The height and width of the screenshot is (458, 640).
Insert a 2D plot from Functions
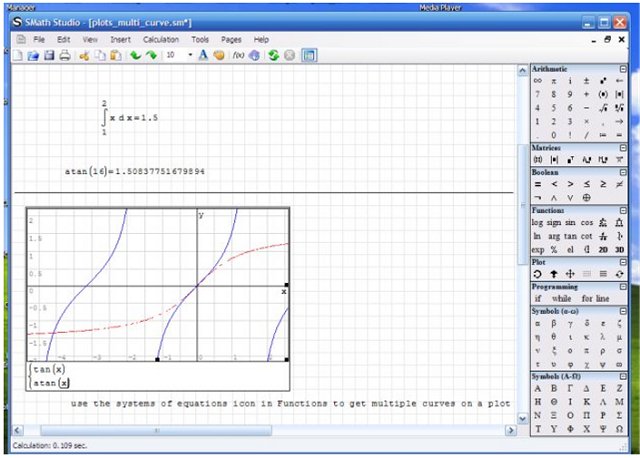pyautogui.click(x=603, y=249)
